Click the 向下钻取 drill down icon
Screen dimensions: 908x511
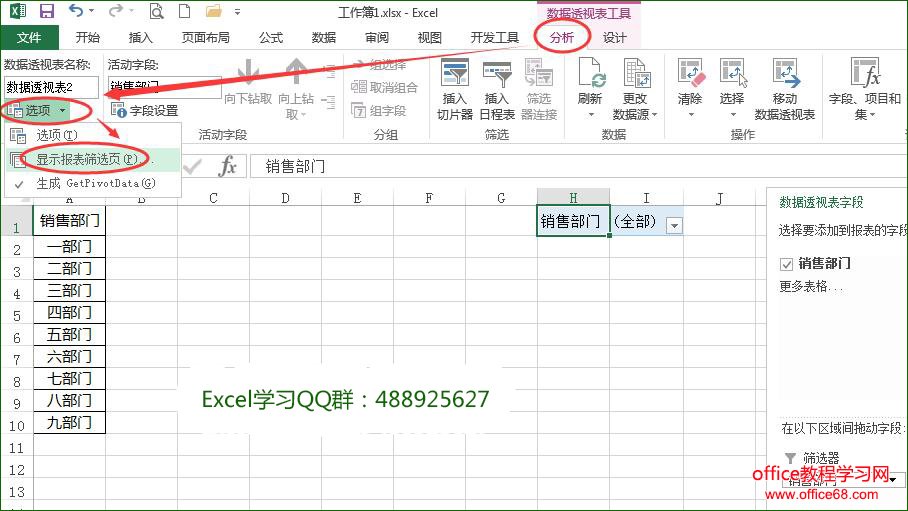[x=248, y=73]
